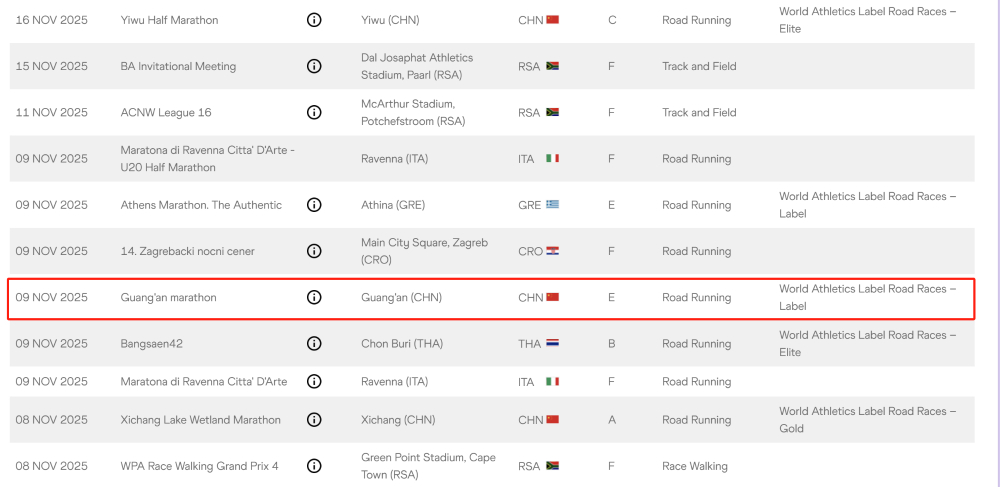
Task: Select the Yiwu Half Marathon event
Action: [169, 20]
